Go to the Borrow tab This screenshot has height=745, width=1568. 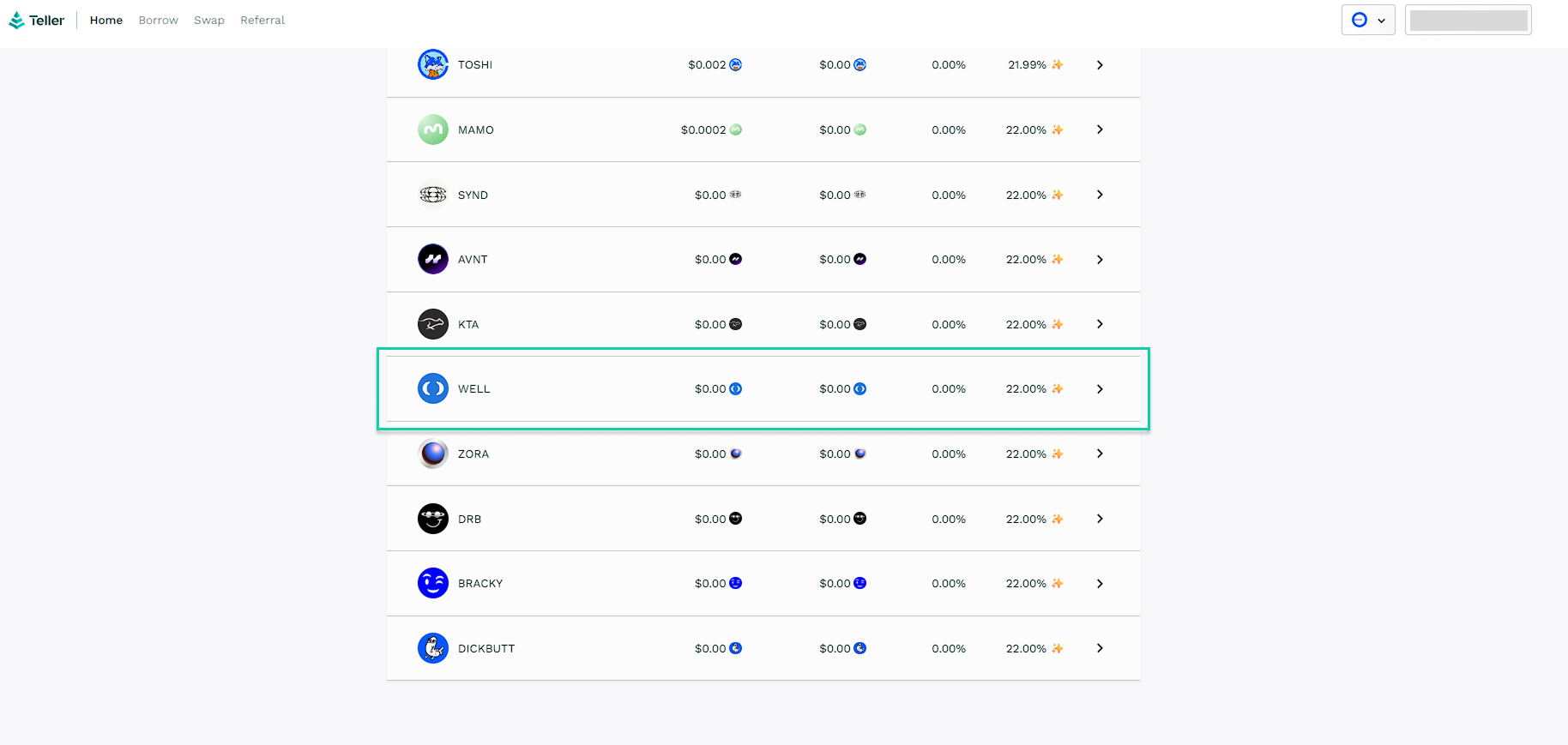[x=158, y=21]
